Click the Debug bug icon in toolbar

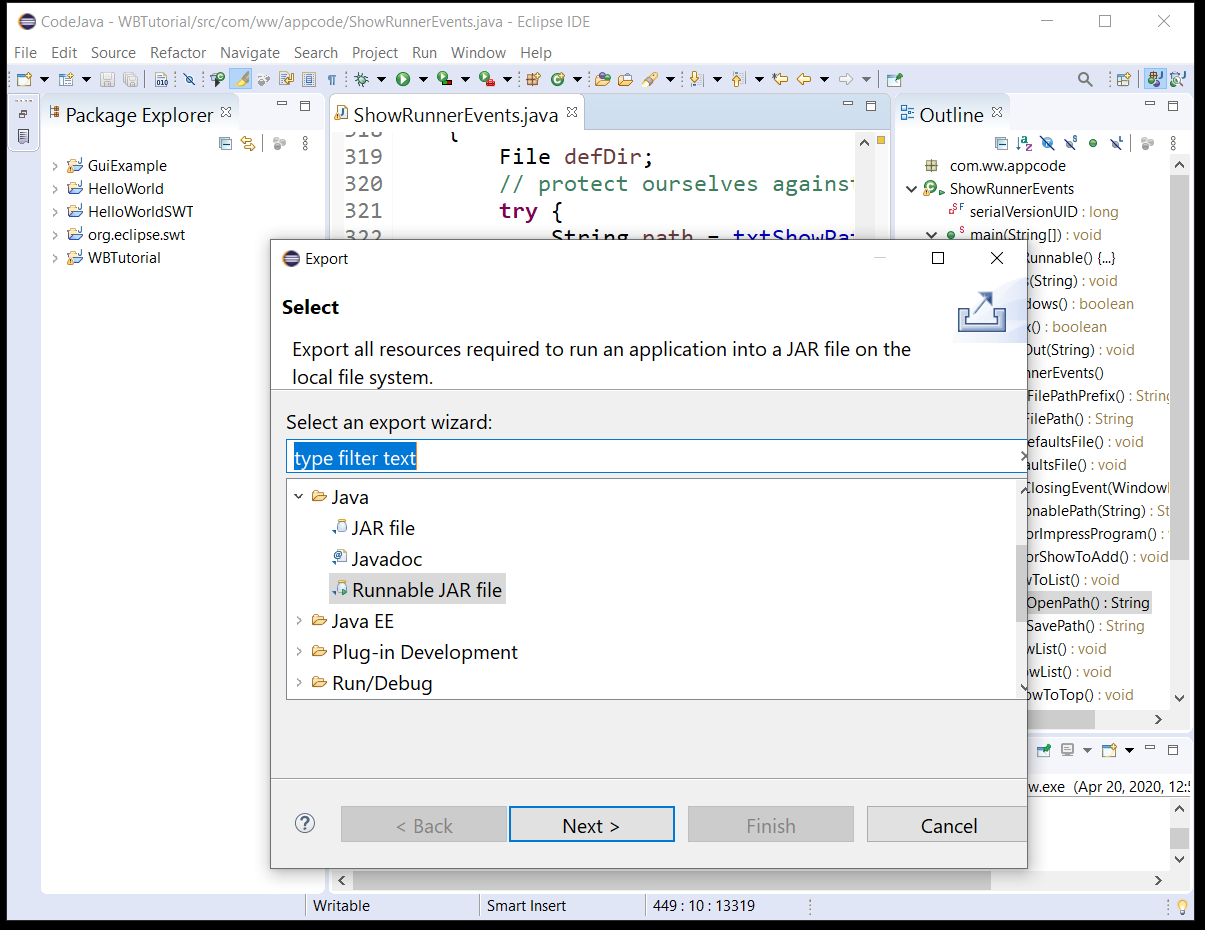pyautogui.click(x=361, y=80)
